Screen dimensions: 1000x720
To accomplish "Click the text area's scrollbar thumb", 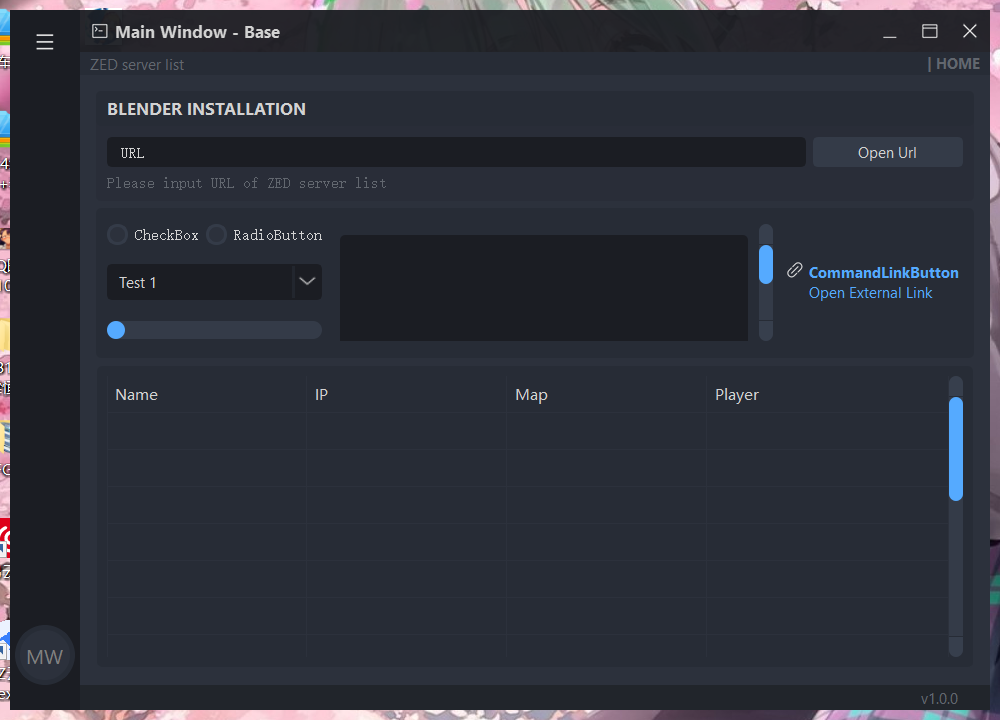I will 766,264.
